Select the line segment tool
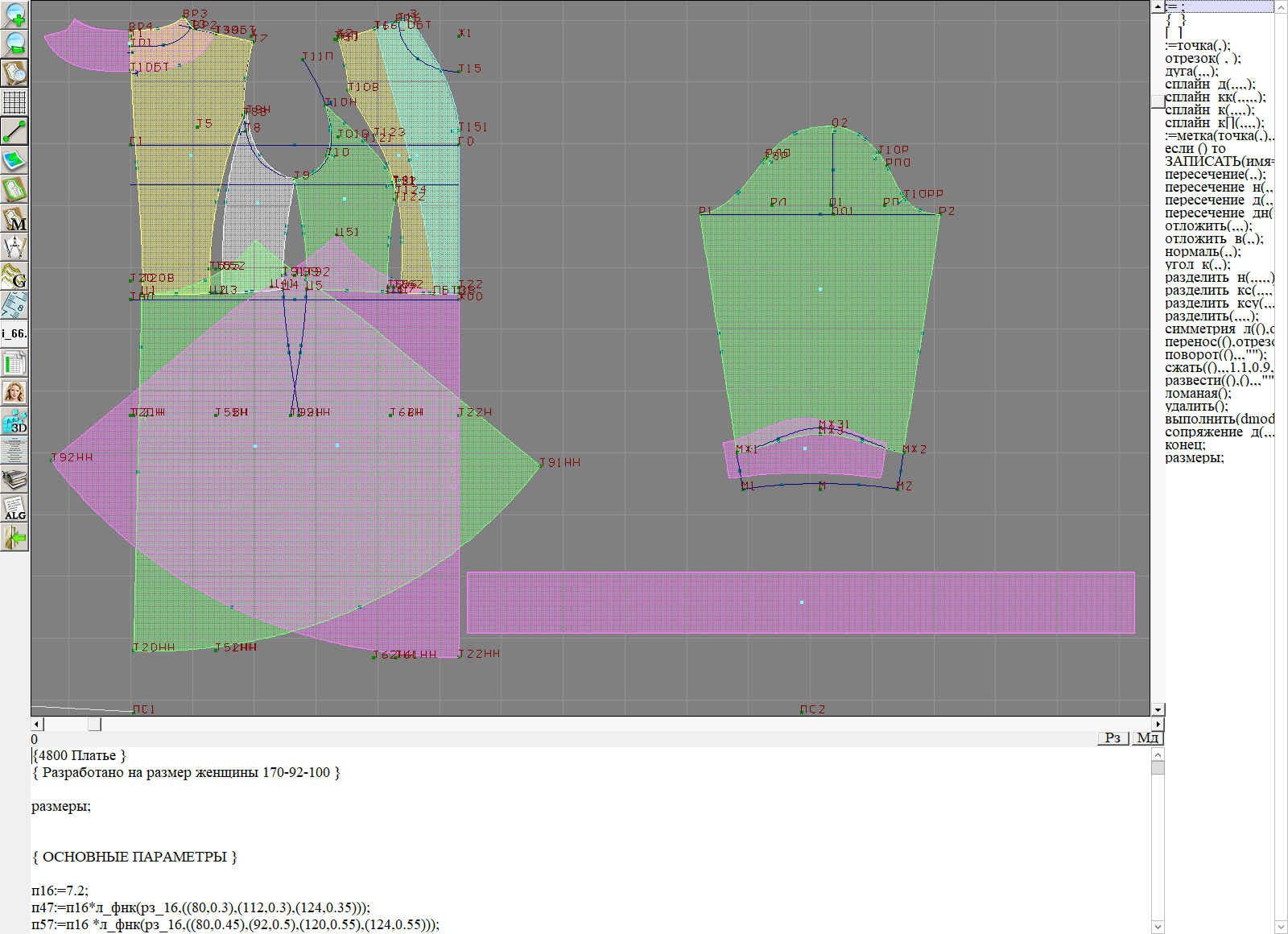The height and width of the screenshot is (934, 1288). [14, 131]
